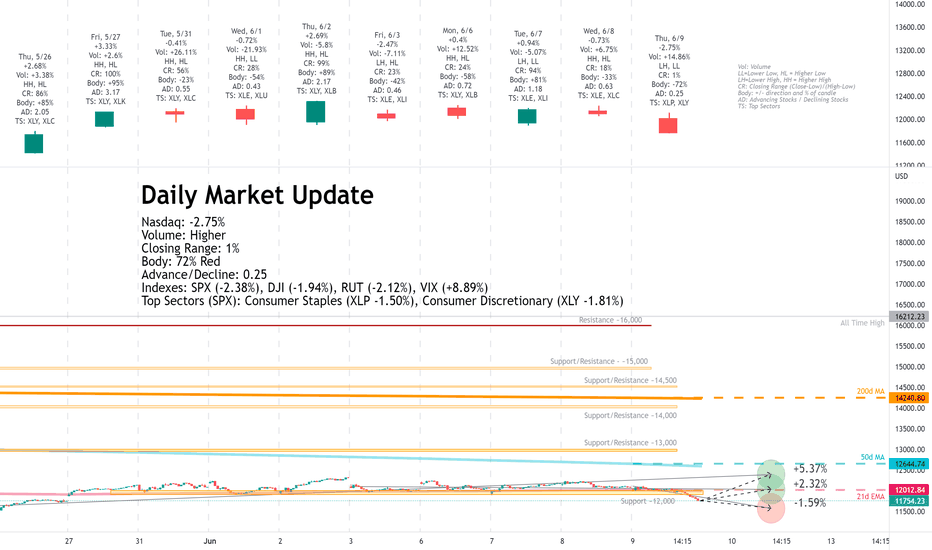Click the 16212.23 price tag
The height and width of the screenshot is (550, 932).
coord(909,317)
